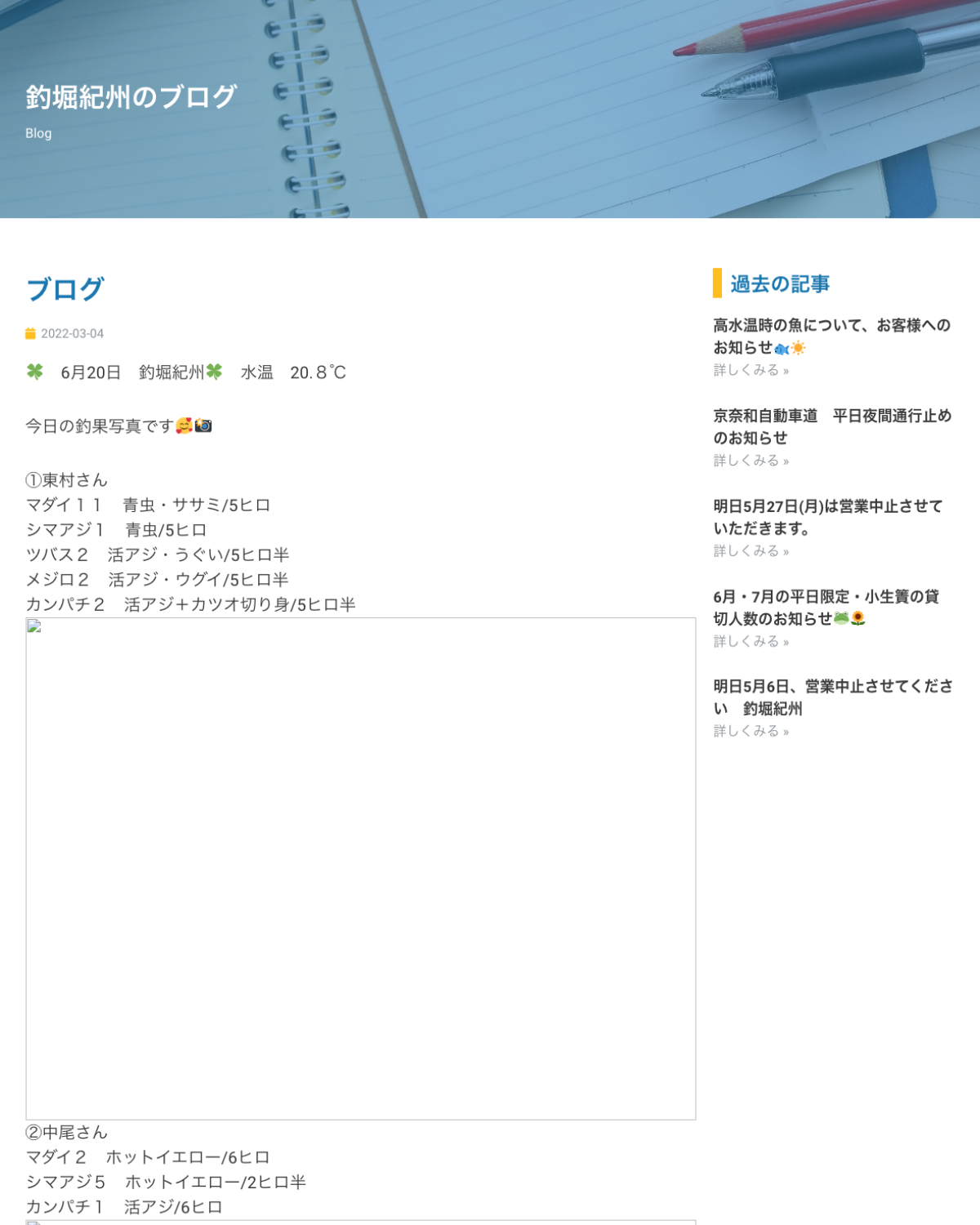The width and height of the screenshot is (980, 1225).
Task: Open article 6月・7月の平日限定・小生簀の貸切人数のお知らせ
Action: (826, 608)
